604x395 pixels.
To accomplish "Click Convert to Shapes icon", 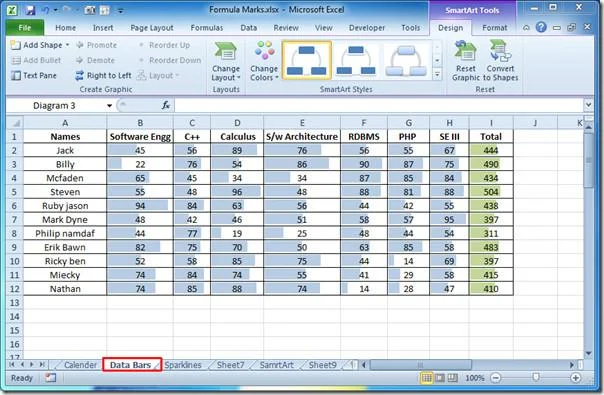I will coord(500,62).
